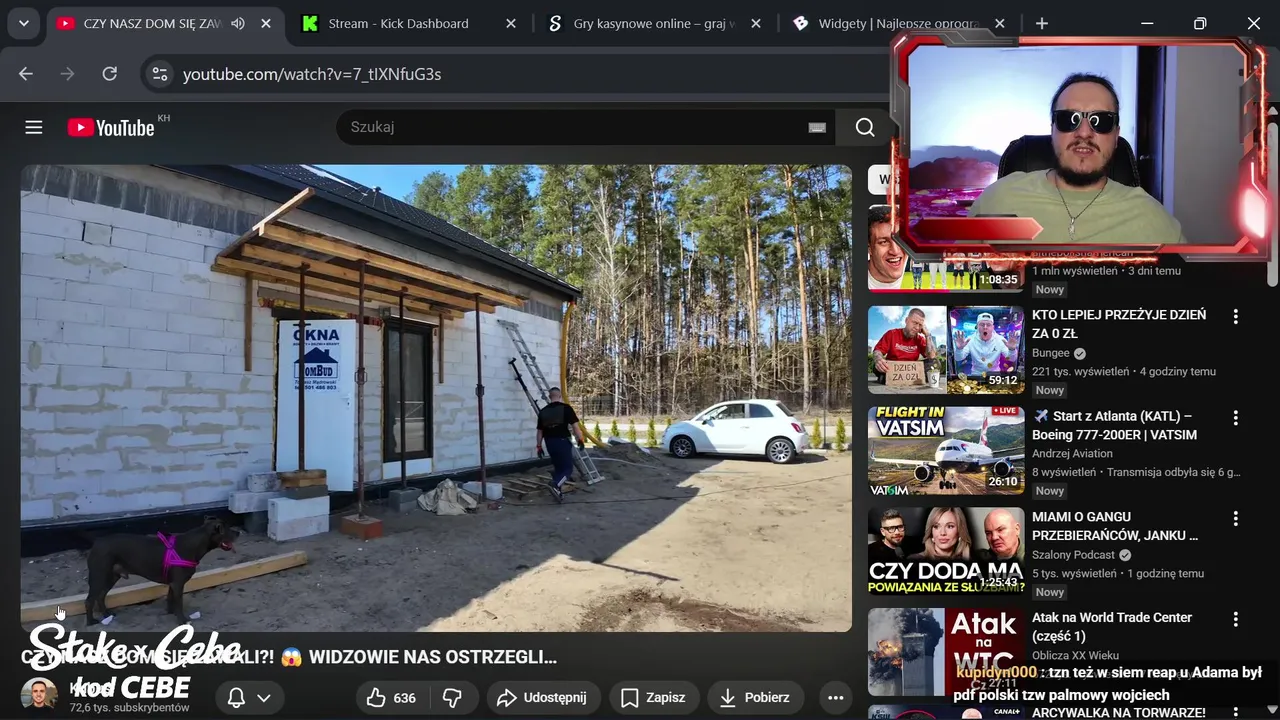The width and height of the screenshot is (1280, 720).
Task: Open more actions ellipsis below video
Action: tap(836, 698)
